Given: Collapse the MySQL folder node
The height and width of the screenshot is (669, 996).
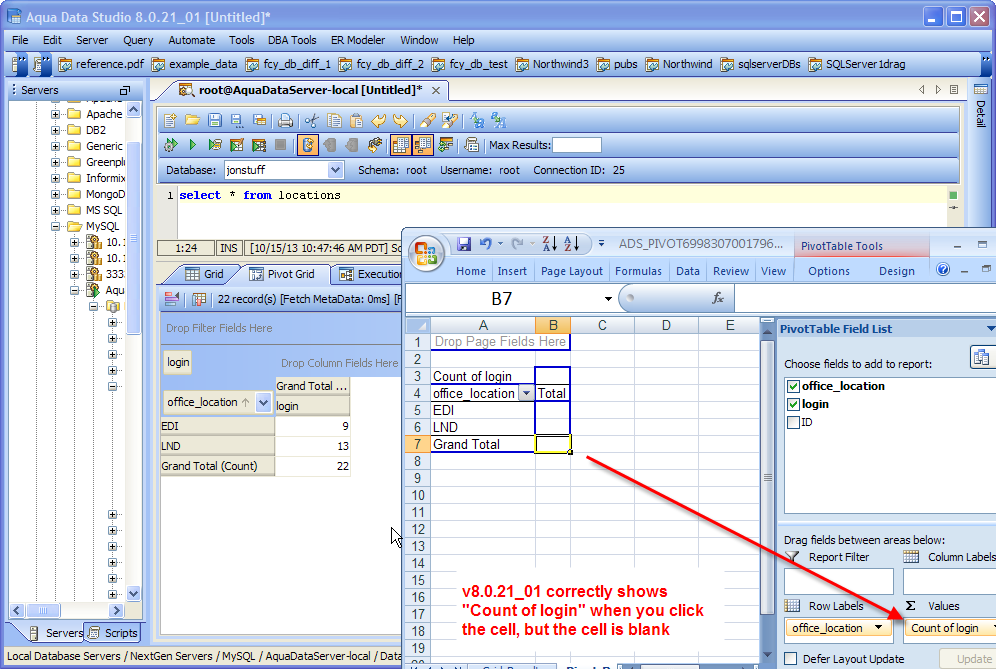Looking at the screenshot, I should (x=55, y=226).
